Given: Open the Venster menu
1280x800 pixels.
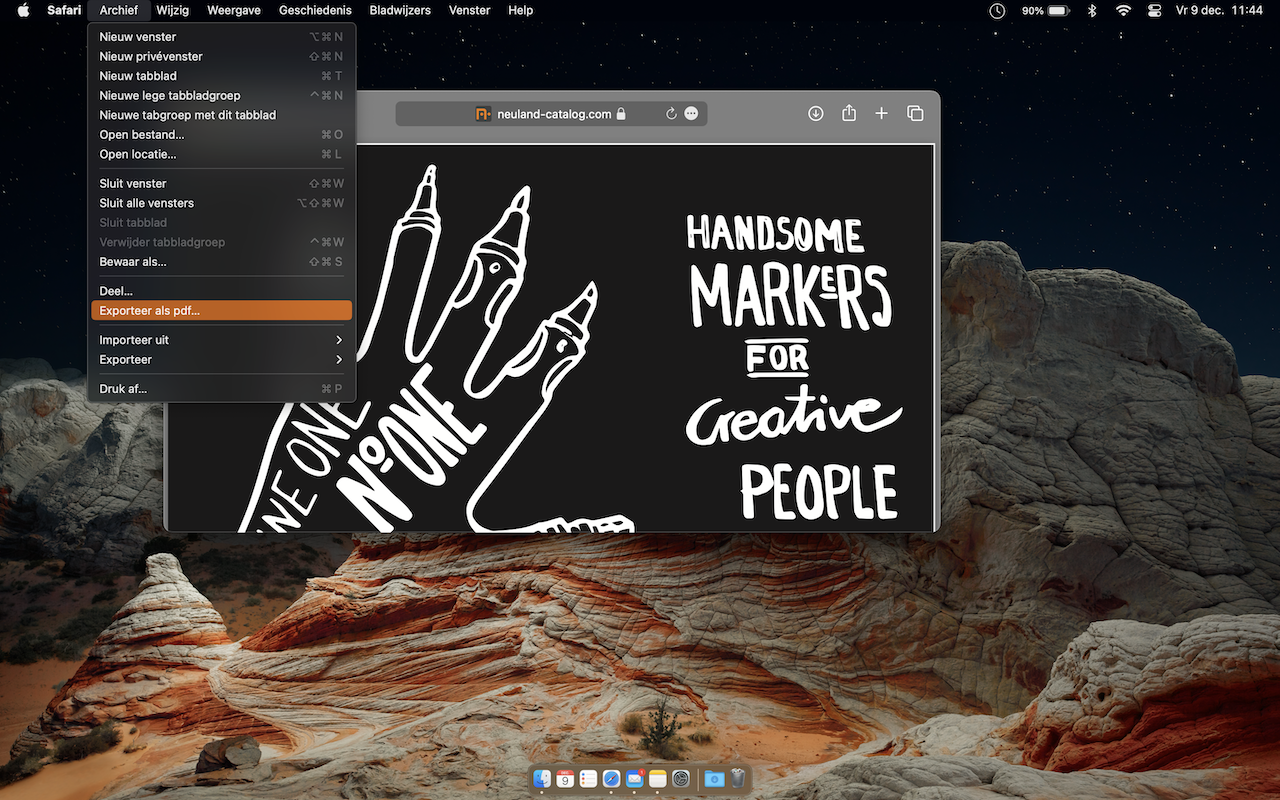Looking at the screenshot, I should [x=469, y=10].
